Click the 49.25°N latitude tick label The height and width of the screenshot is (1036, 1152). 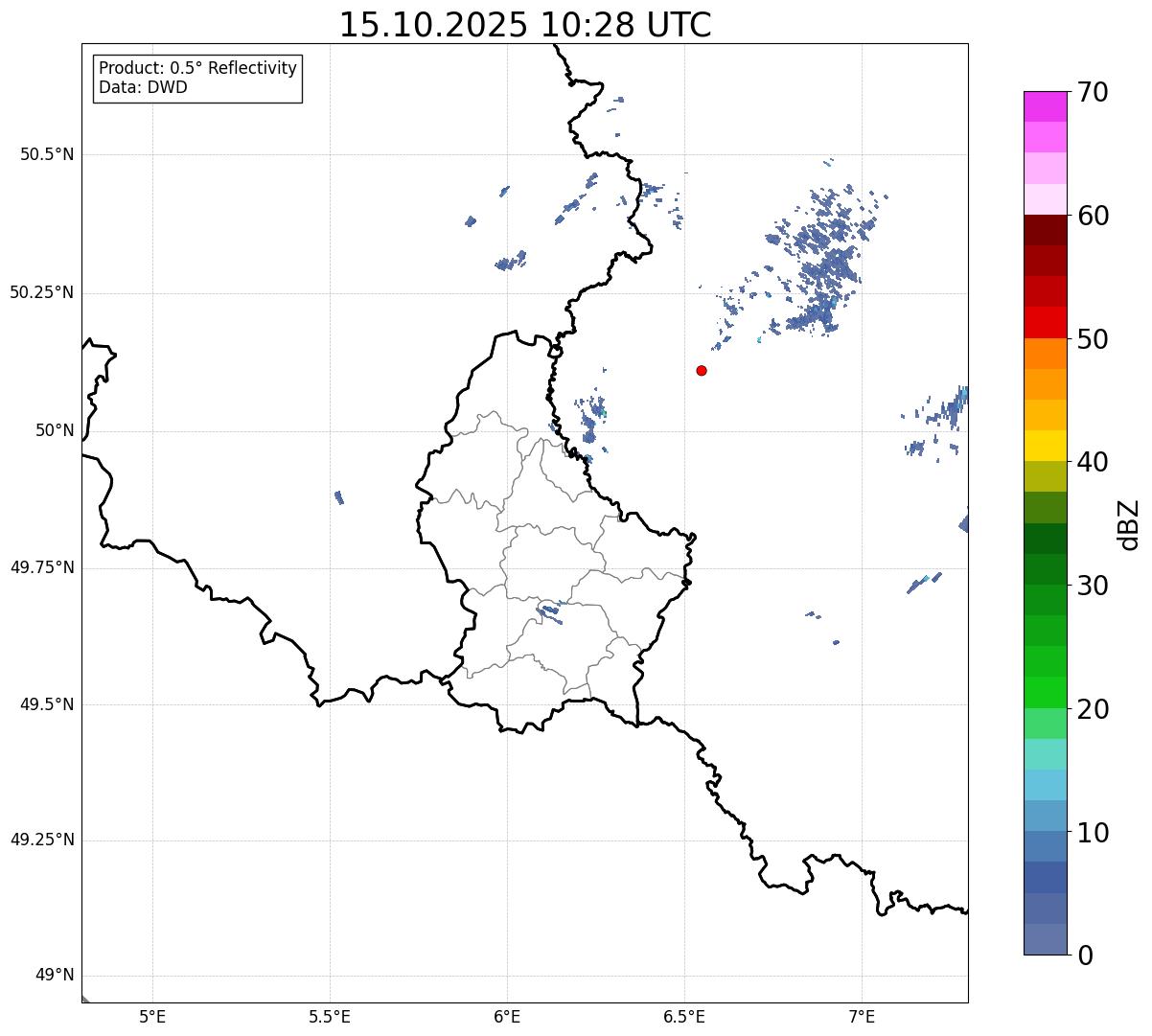pos(42,840)
